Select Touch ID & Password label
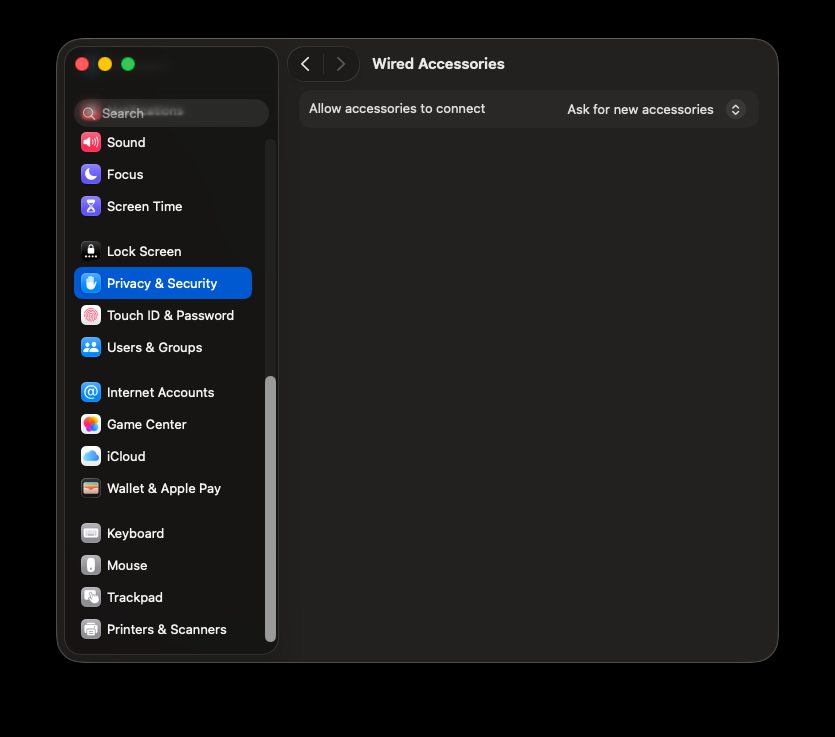 tap(170, 315)
